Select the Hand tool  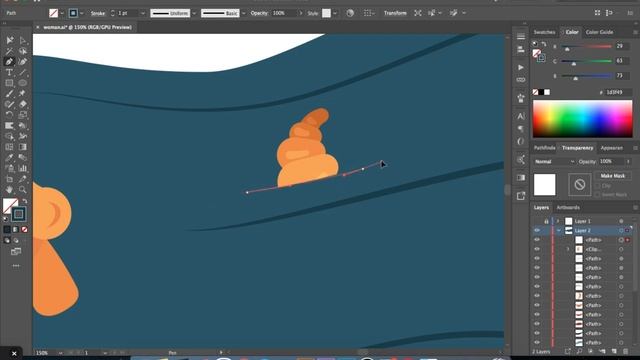(x=9, y=189)
